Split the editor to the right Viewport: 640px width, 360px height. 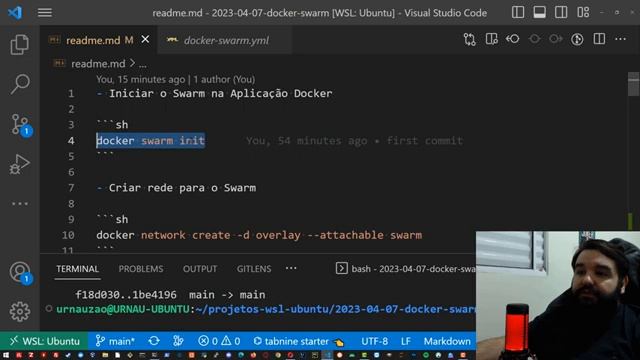point(599,40)
